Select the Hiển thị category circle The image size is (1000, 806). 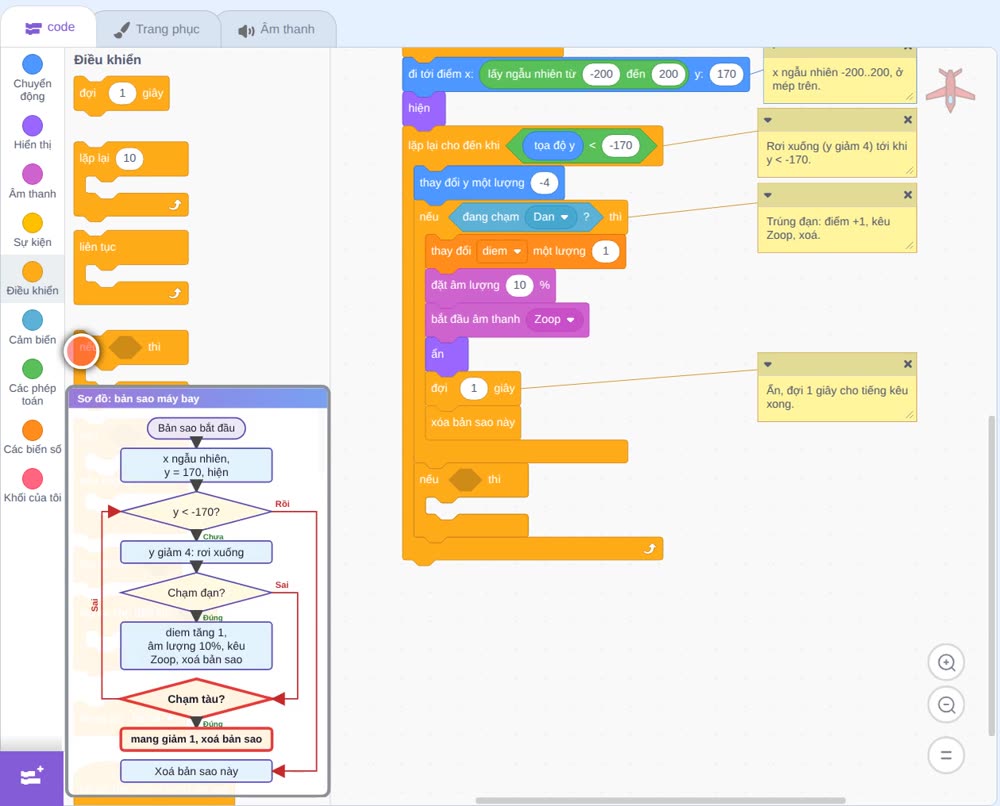point(32,126)
